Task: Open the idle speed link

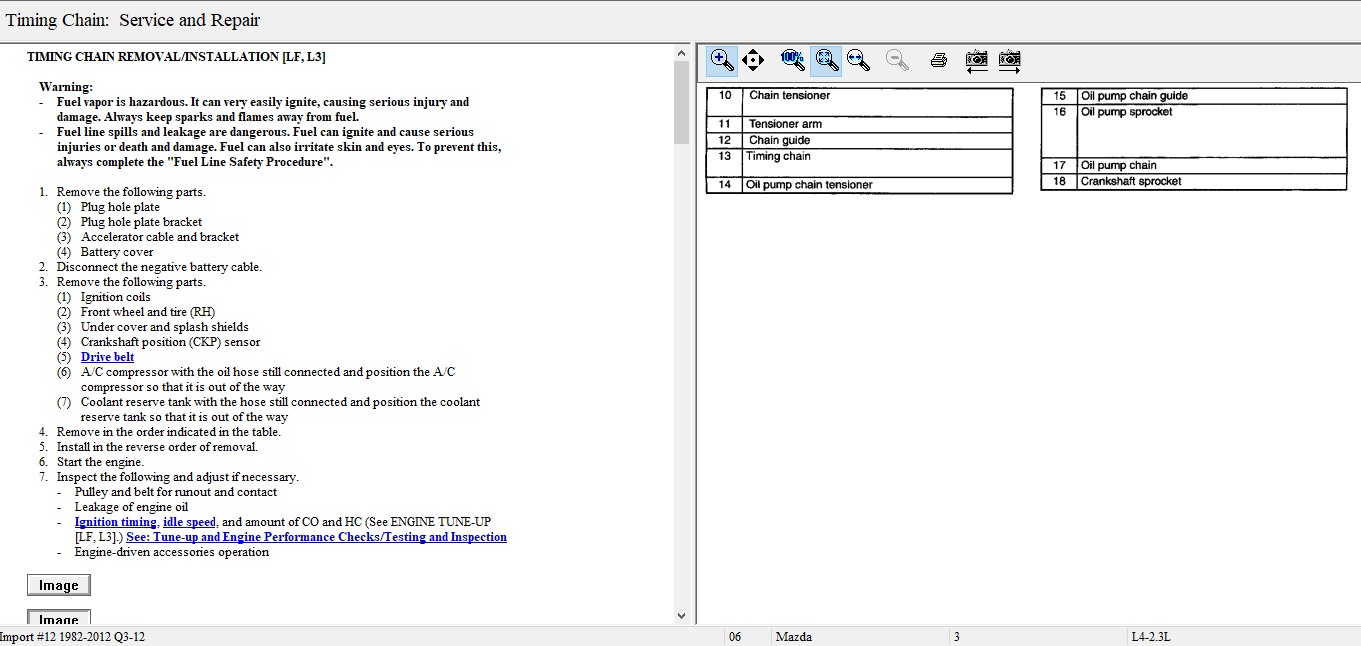Action: pyautogui.click(x=189, y=522)
